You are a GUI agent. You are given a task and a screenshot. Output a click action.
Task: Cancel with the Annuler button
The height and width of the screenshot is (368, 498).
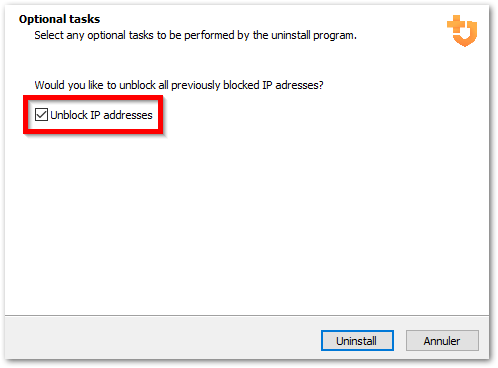442,340
